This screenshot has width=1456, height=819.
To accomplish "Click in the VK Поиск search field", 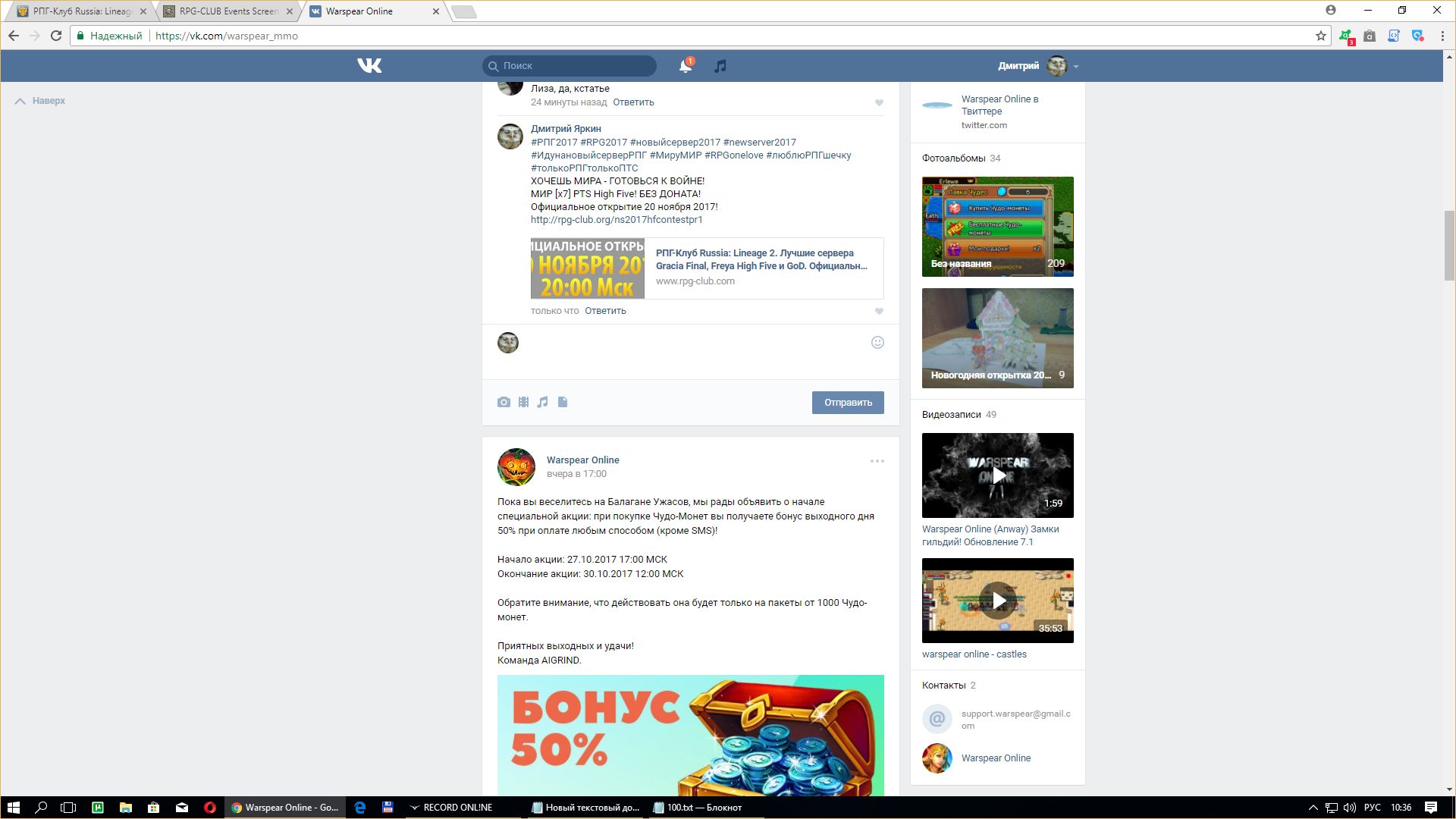I will 576,66.
